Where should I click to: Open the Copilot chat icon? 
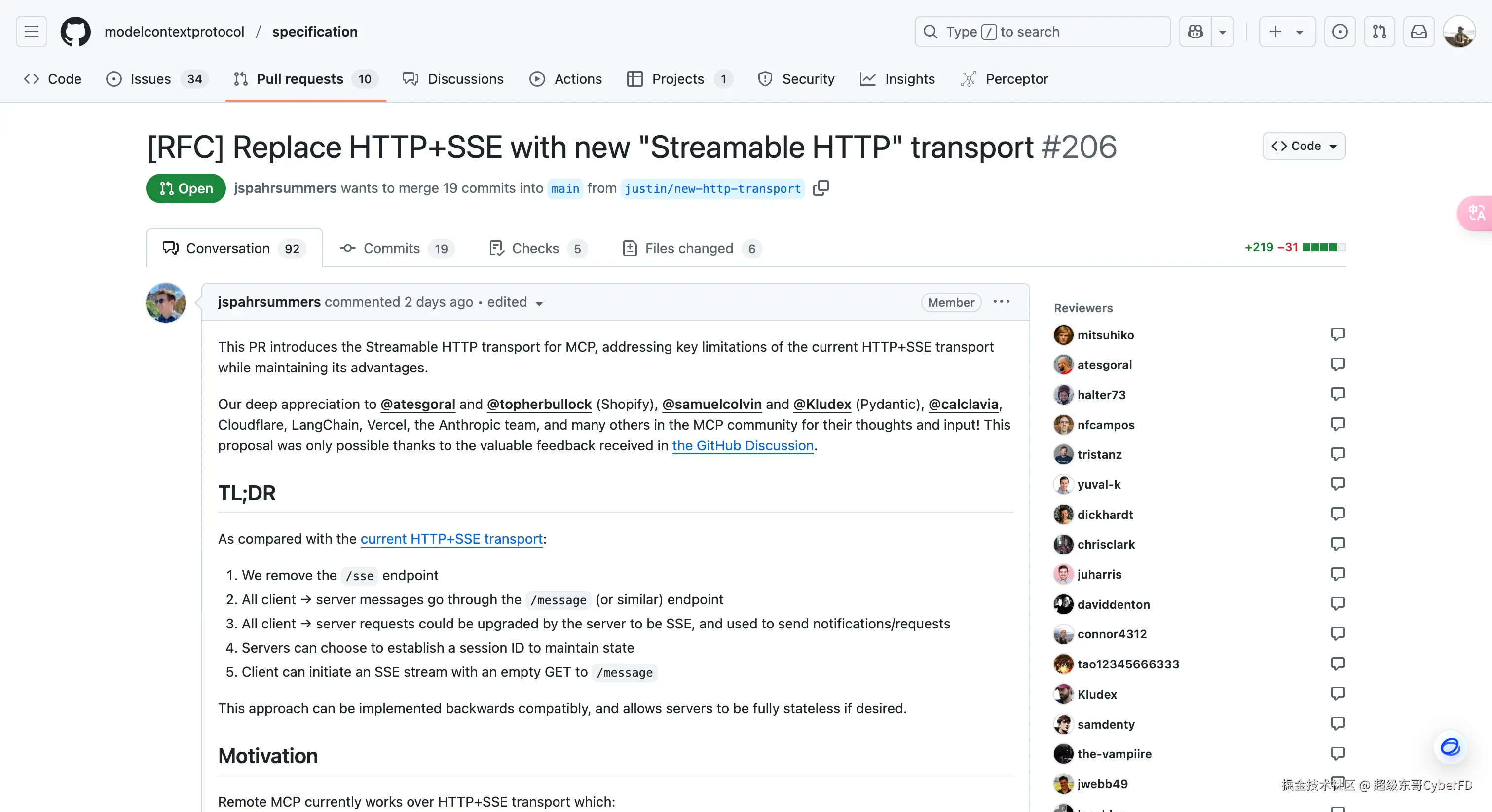(x=1195, y=32)
